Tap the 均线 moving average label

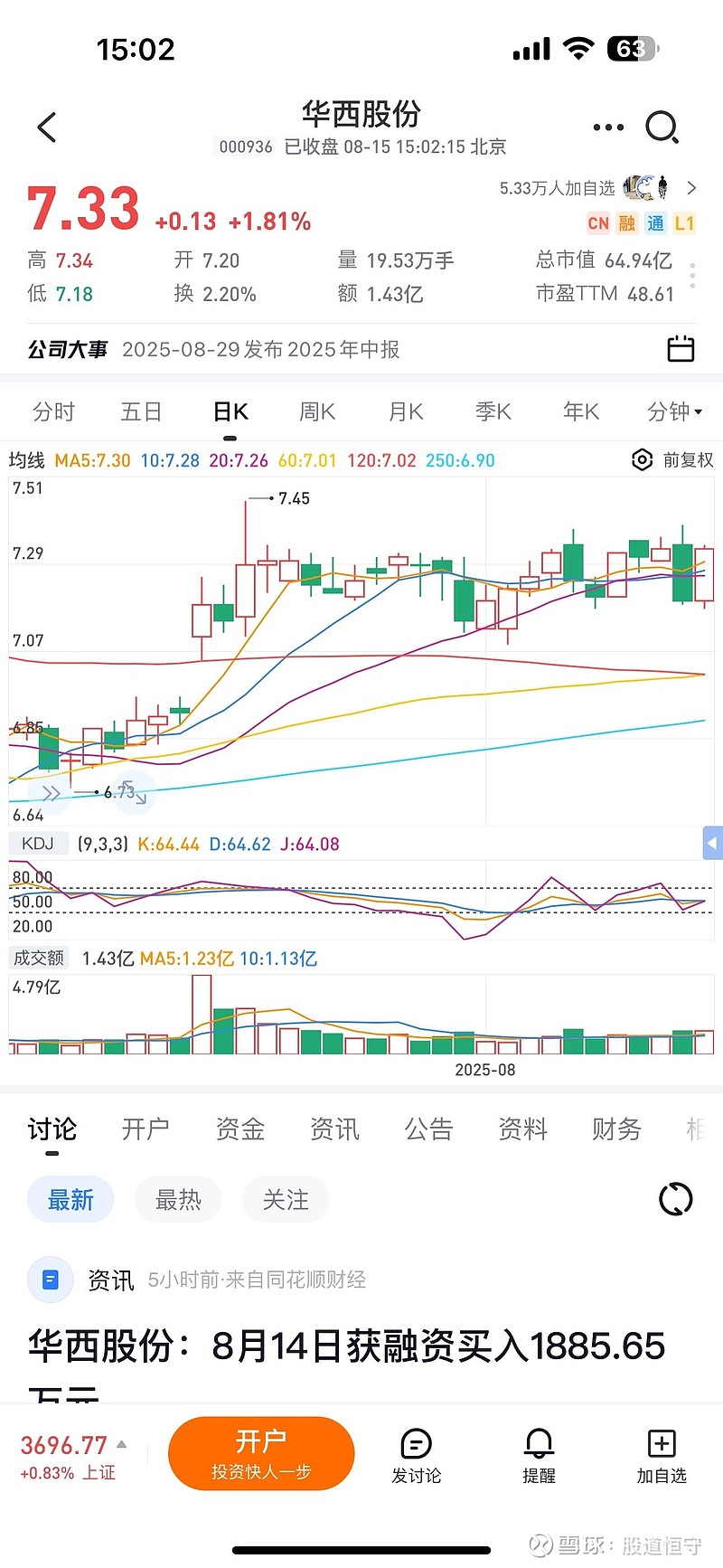(27, 460)
